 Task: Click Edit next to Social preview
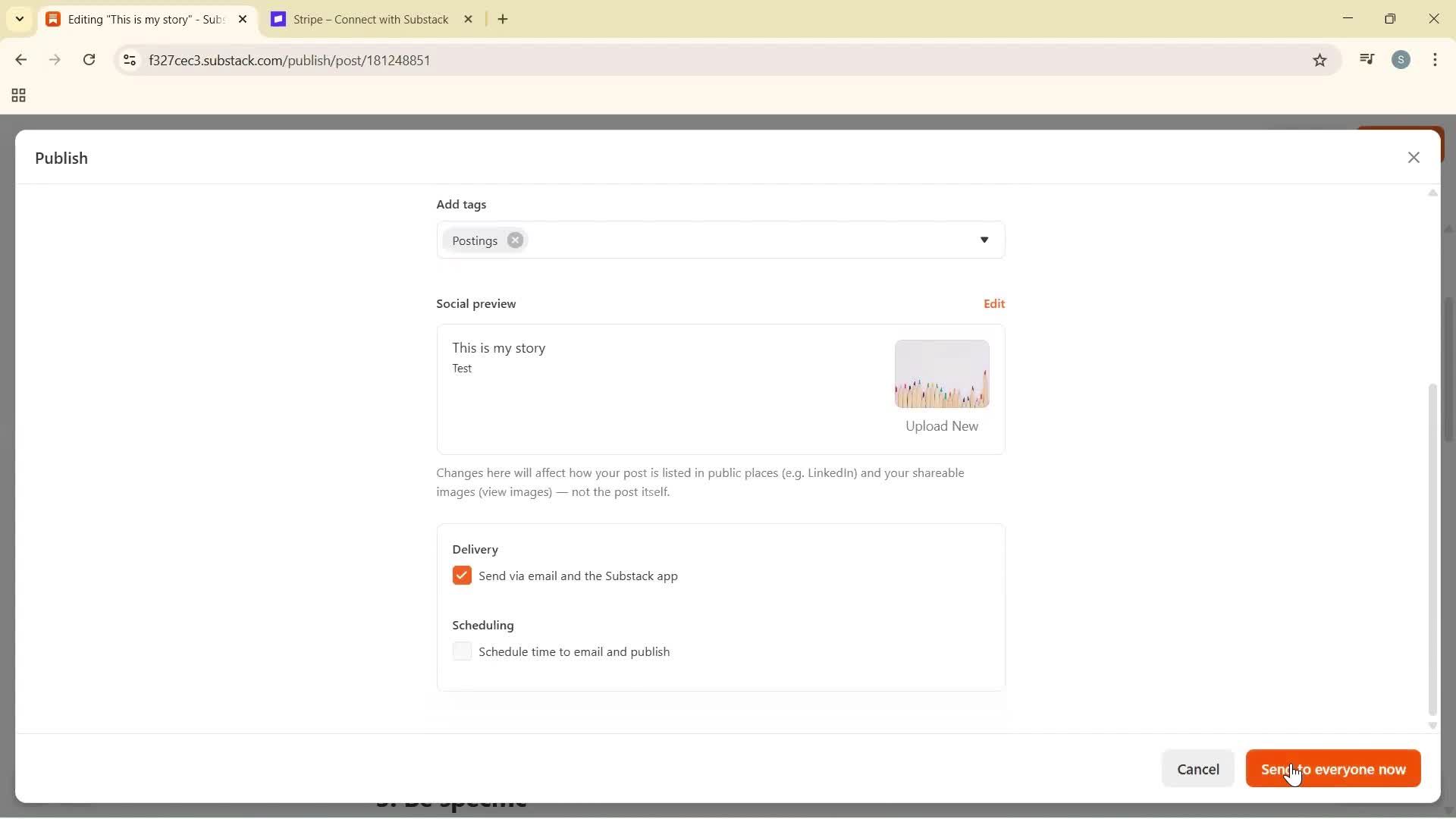click(993, 303)
